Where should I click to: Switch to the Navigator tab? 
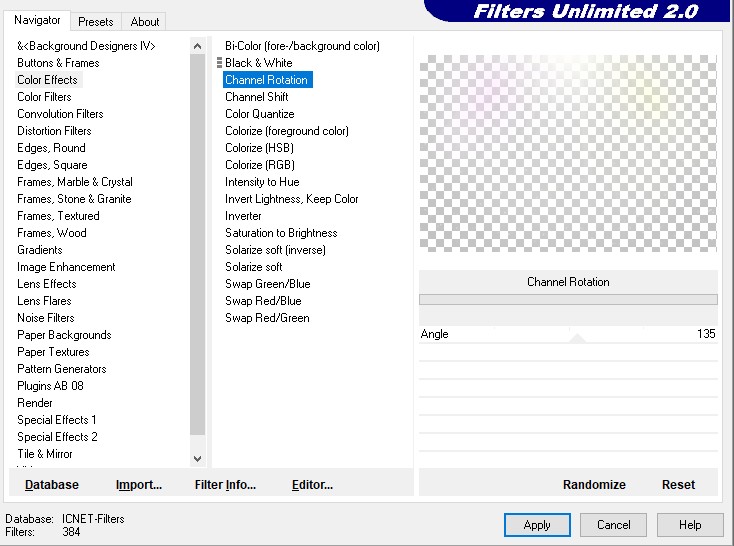coord(37,21)
